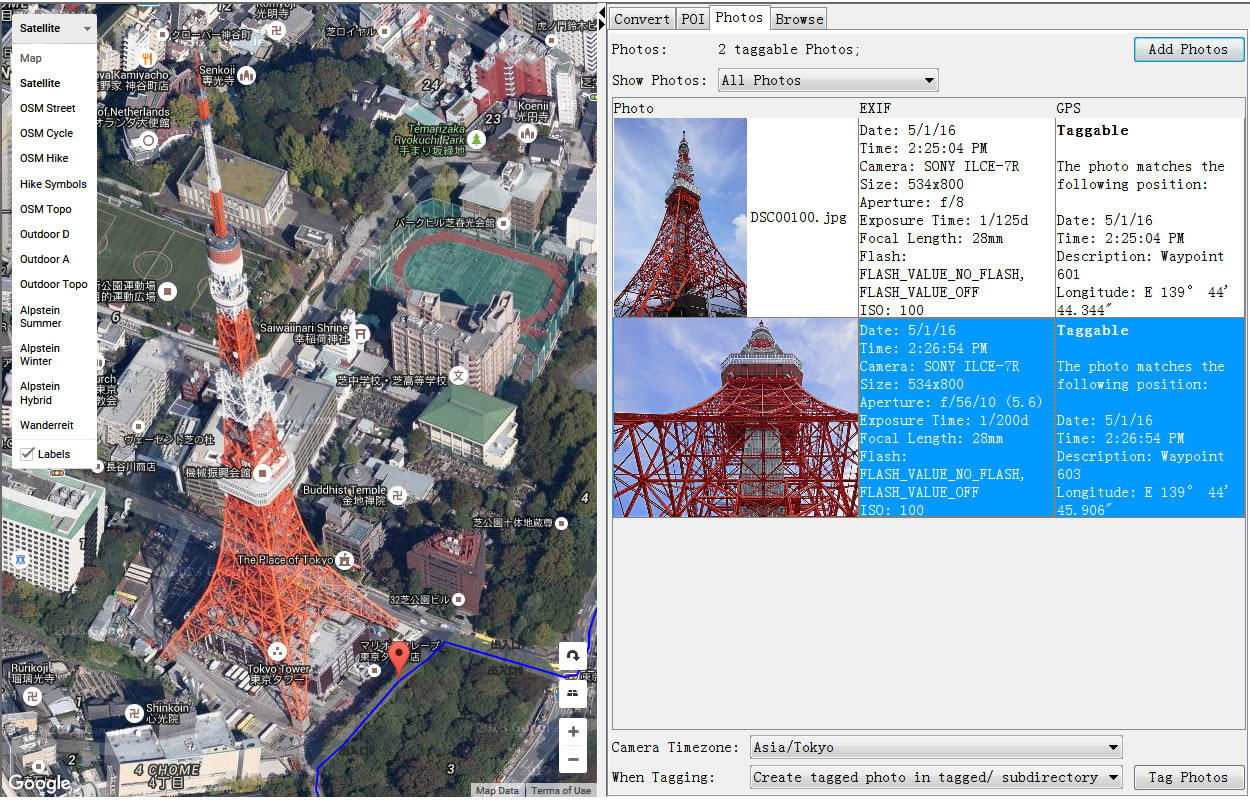1250x800 pixels.
Task: Click the Tag Photos button
Action: pos(1189,777)
